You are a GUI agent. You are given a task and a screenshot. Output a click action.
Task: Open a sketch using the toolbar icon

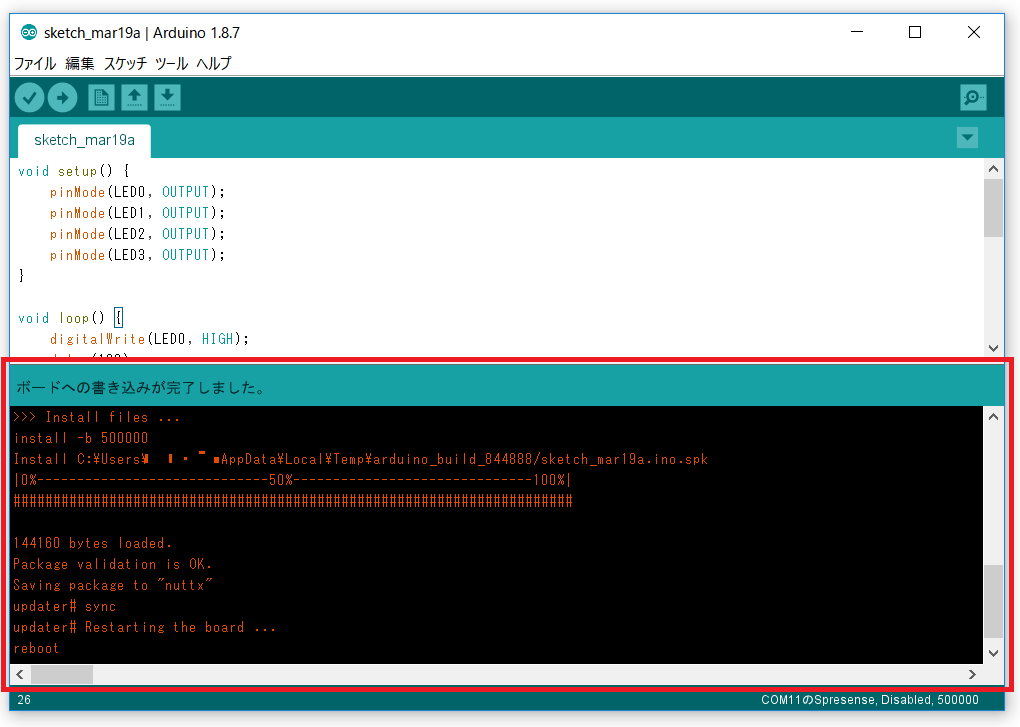tap(134, 97)
